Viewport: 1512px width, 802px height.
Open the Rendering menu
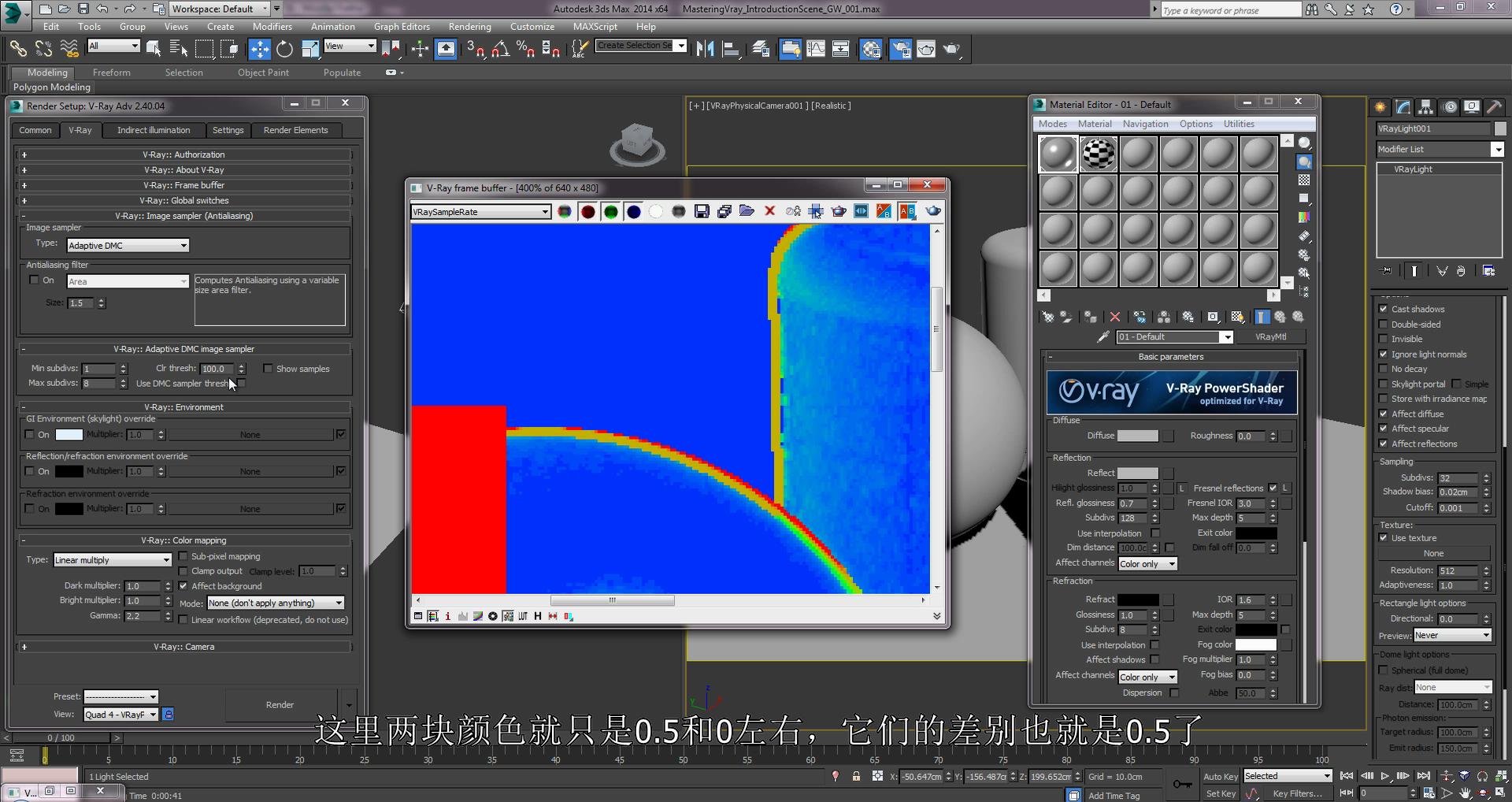[469, 26]
